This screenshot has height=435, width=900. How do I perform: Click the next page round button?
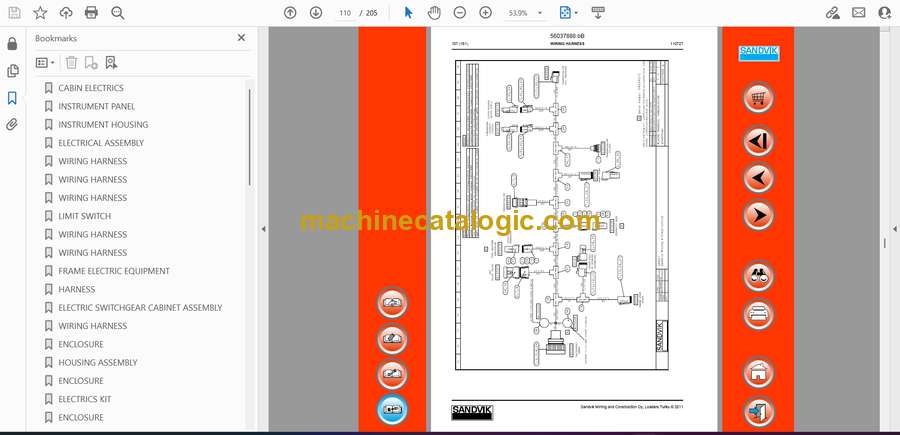point(758,215)
